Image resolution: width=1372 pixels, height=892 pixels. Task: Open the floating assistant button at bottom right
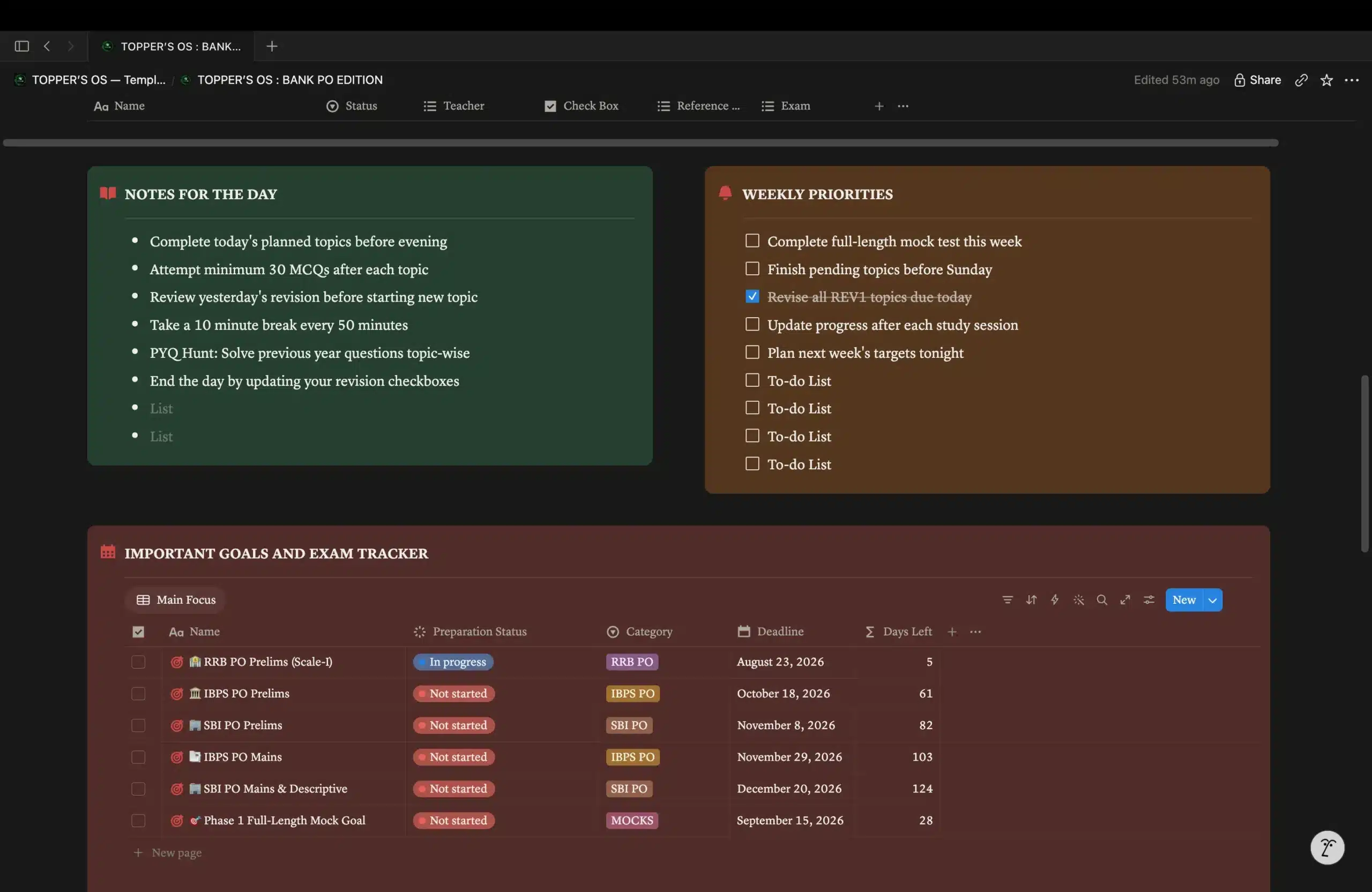coord(1327,847)
